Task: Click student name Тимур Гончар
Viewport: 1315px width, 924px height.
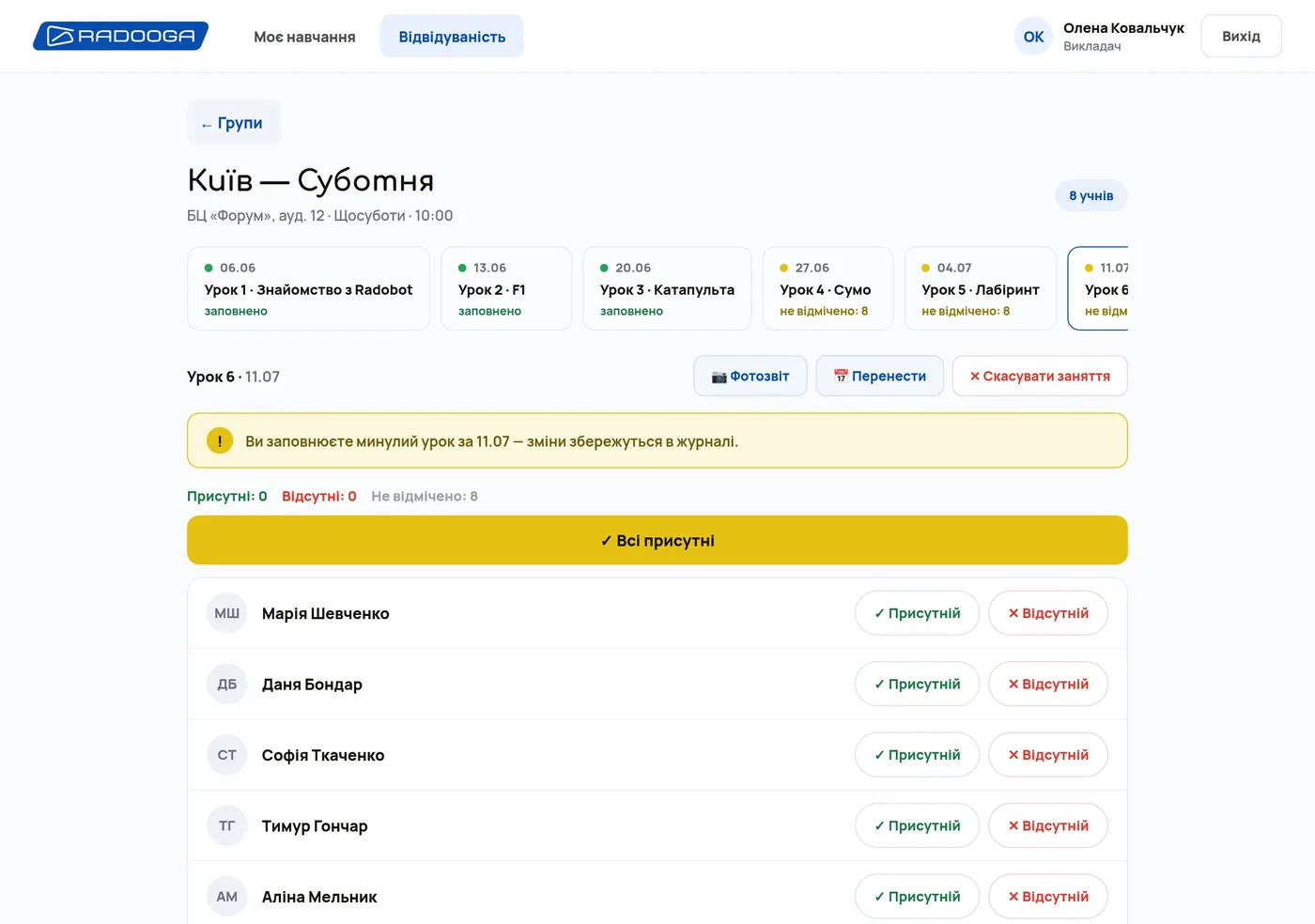Action: click(x=315, y=826)
